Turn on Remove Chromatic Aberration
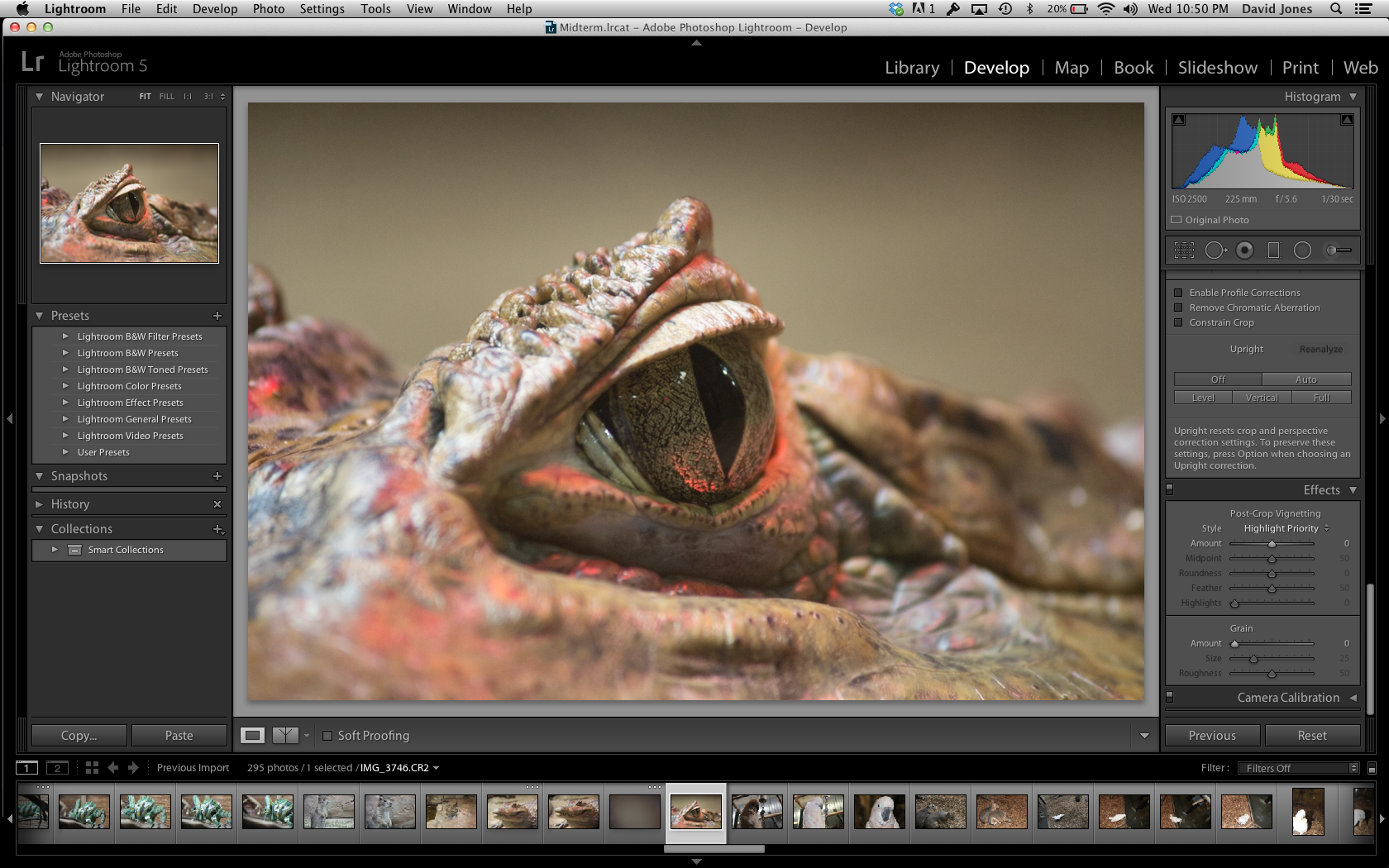Screen dimensions: 1389x868 (1178, 308)
